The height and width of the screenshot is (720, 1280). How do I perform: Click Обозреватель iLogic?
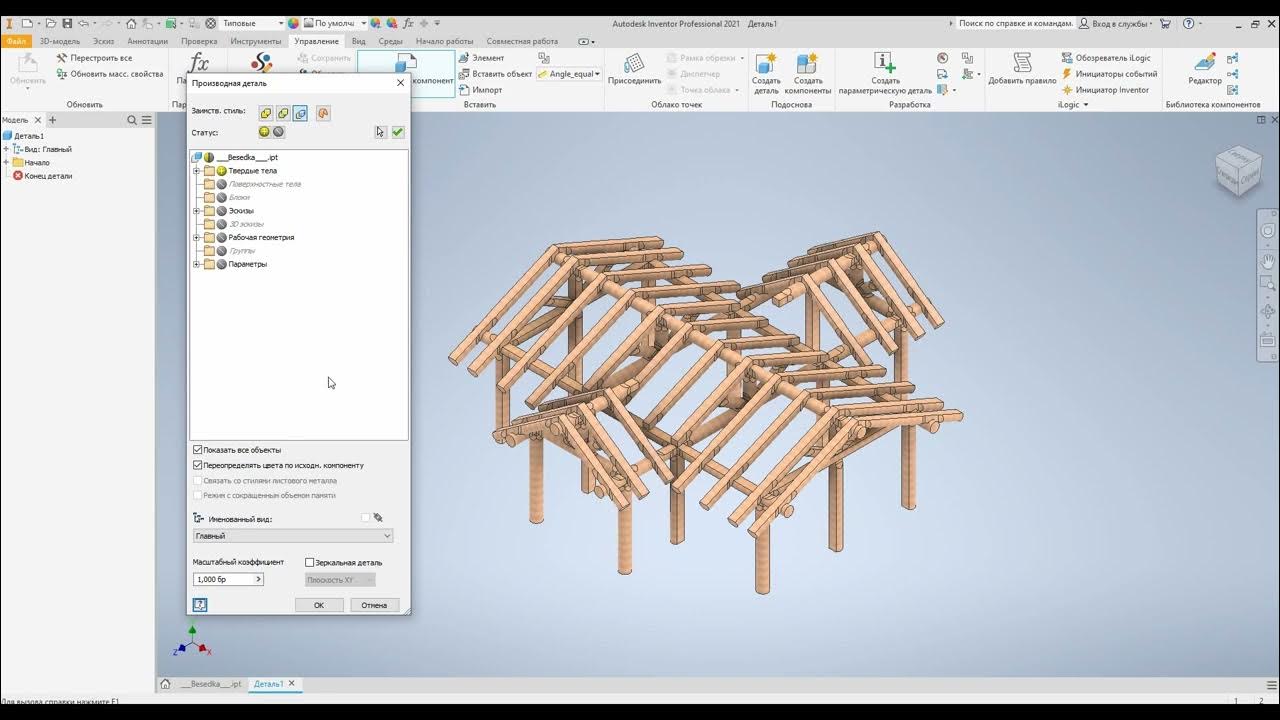[1105, 58]
